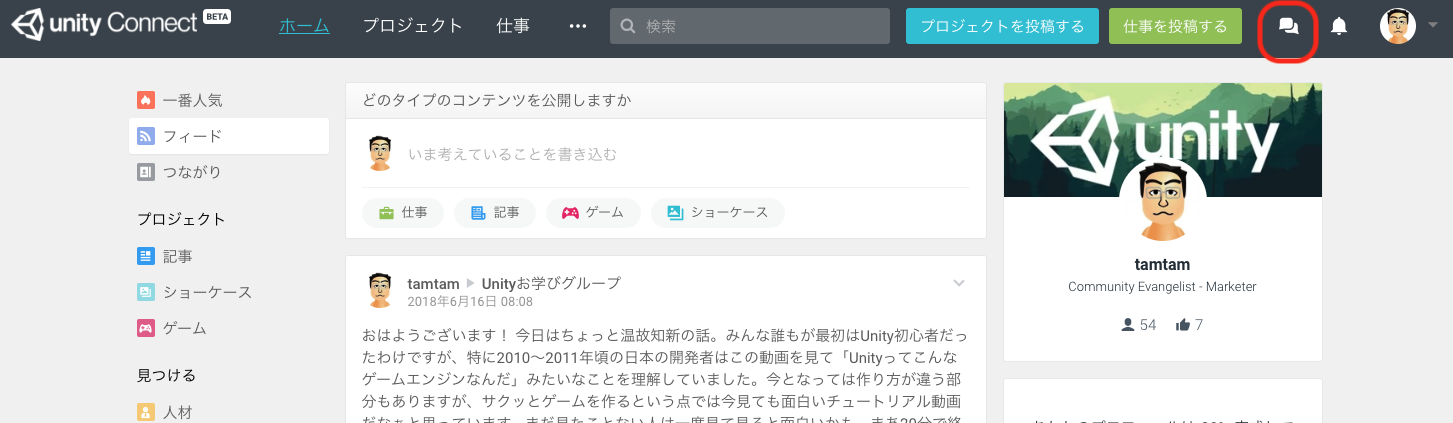Screen dimensions: 1453x423
Task: Choose the ゲーム content type chip
Action: coord(593,212)
